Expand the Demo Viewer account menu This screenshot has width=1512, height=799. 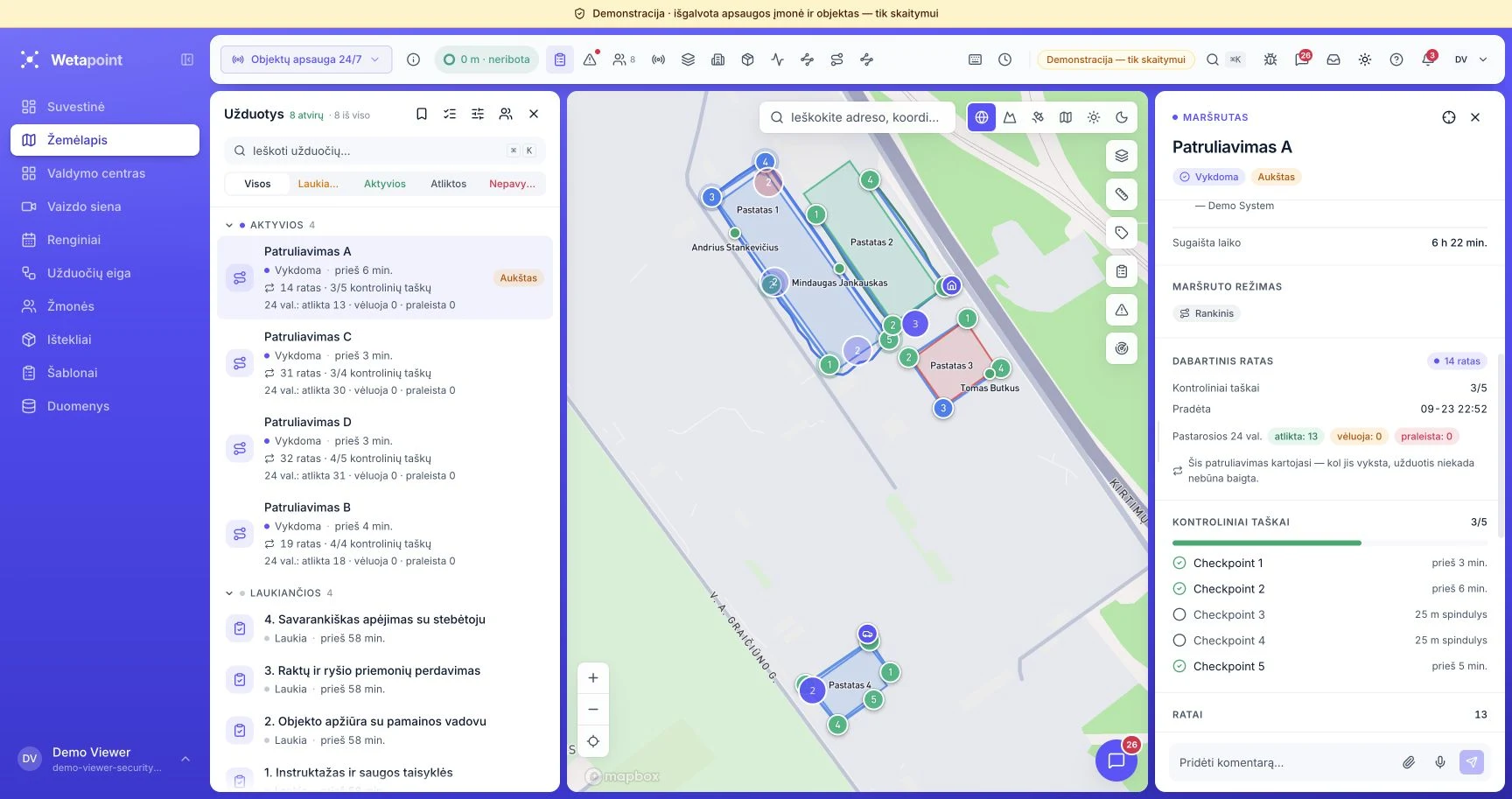[185, 759]
